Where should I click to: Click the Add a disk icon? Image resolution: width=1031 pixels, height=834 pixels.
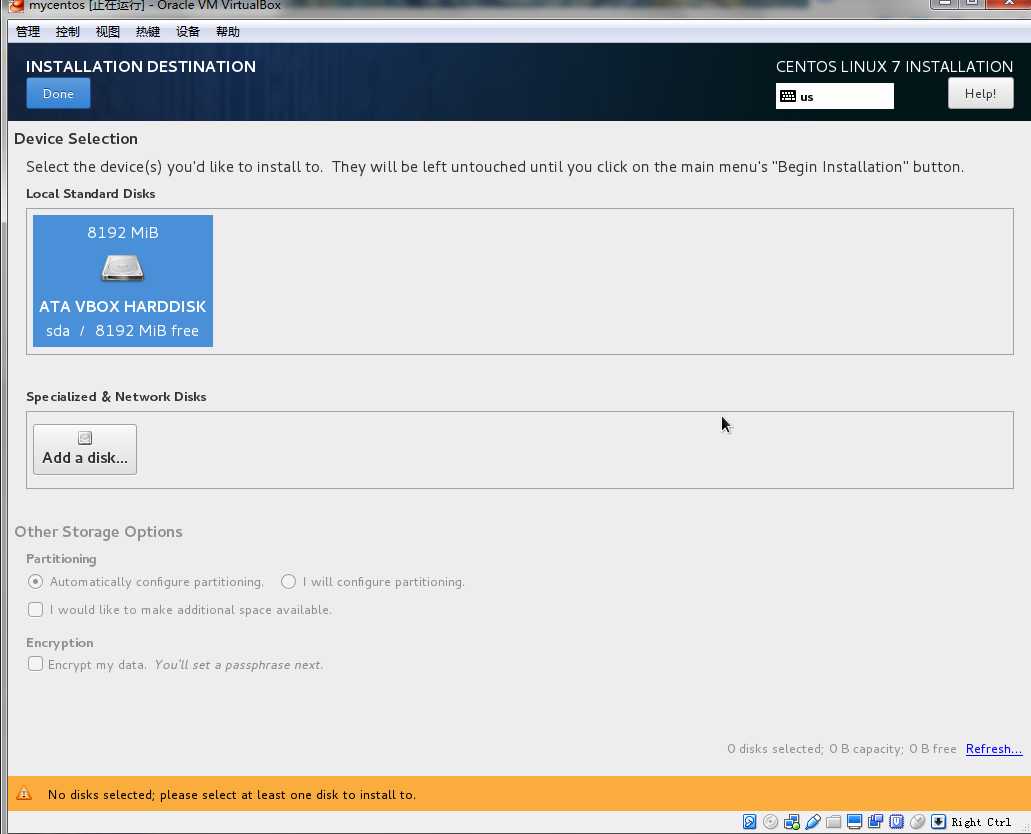coord(85,438)
